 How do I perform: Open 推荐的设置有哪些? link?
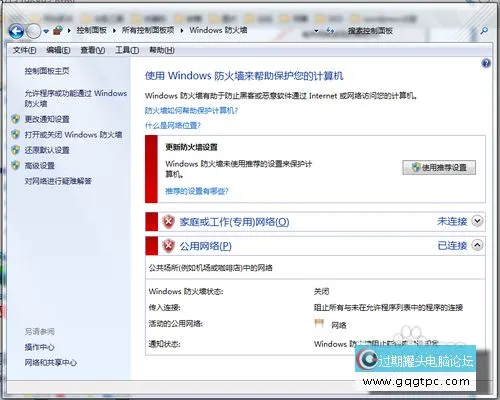(x=197, y=191)
